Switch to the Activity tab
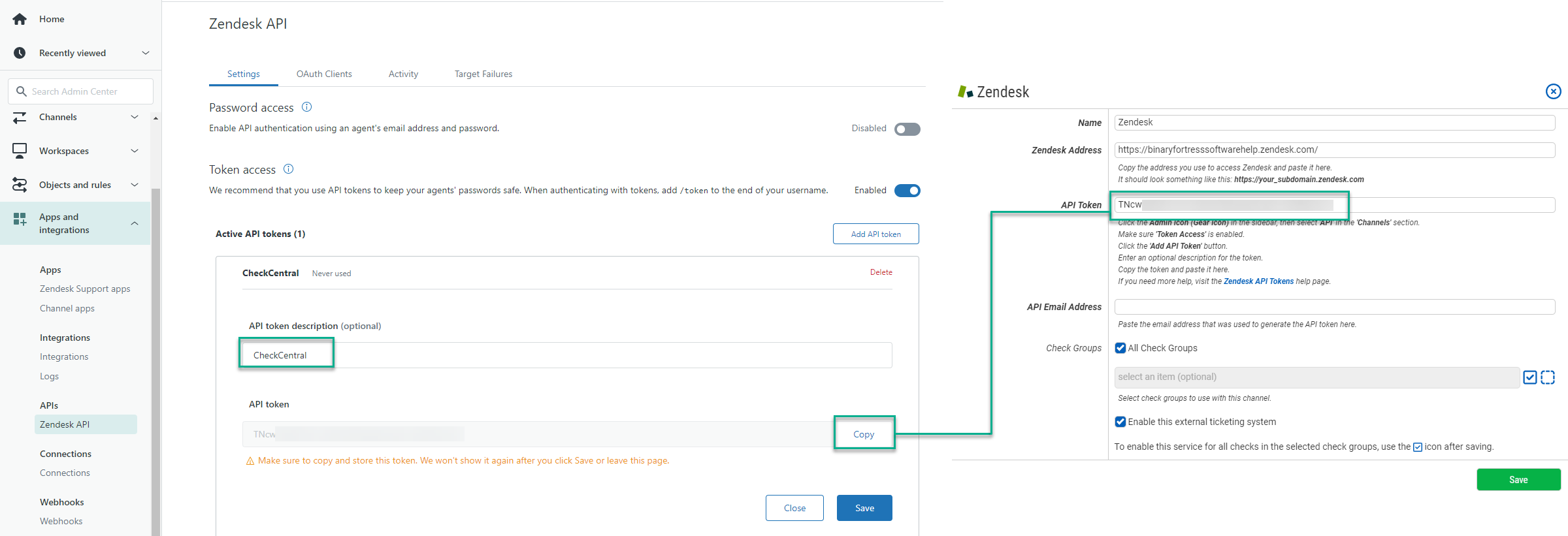Image resolution: width=1568 pixels, height=536 pixels. click(403, 74)
